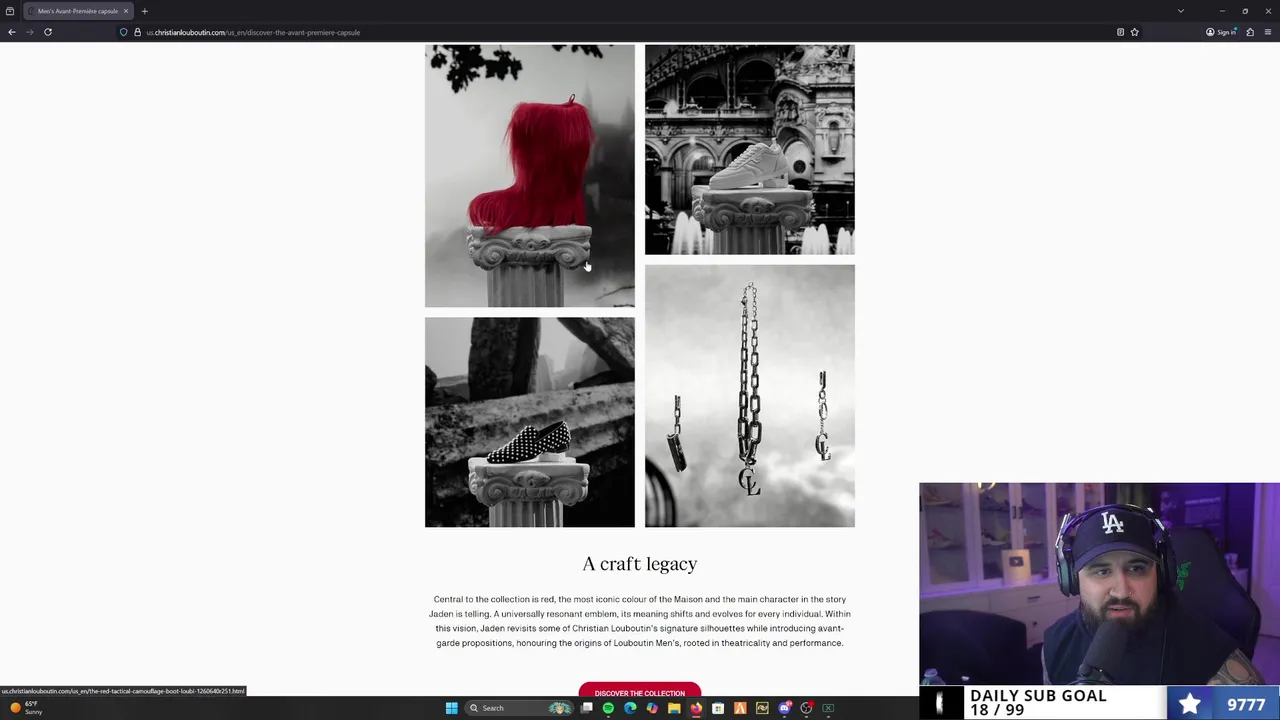Expand the list all tabs dropdown
Screen dimensions: 1280x720
[1180, 11]
